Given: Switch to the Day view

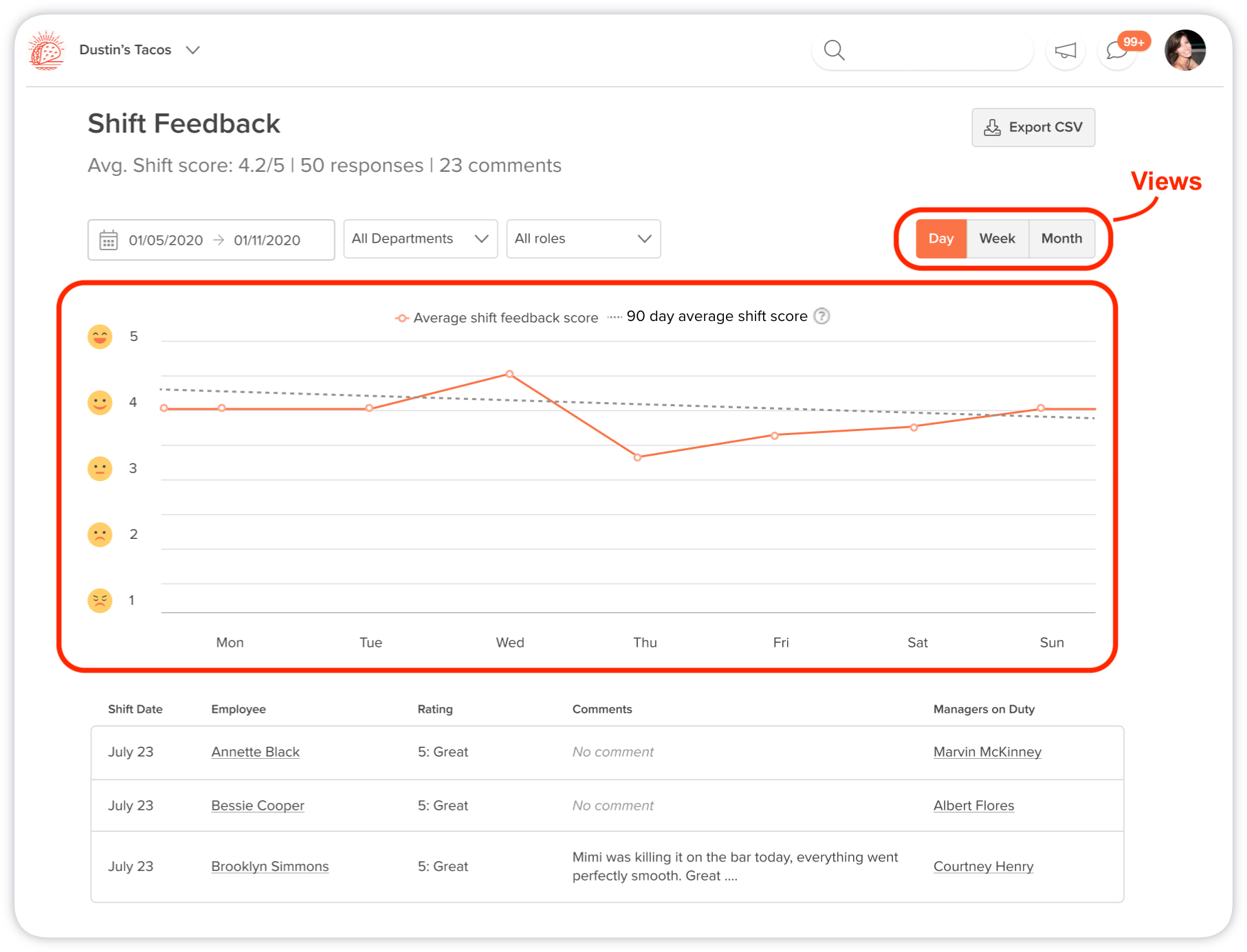Looking at the screenshot, I should [x=940, y=239].
